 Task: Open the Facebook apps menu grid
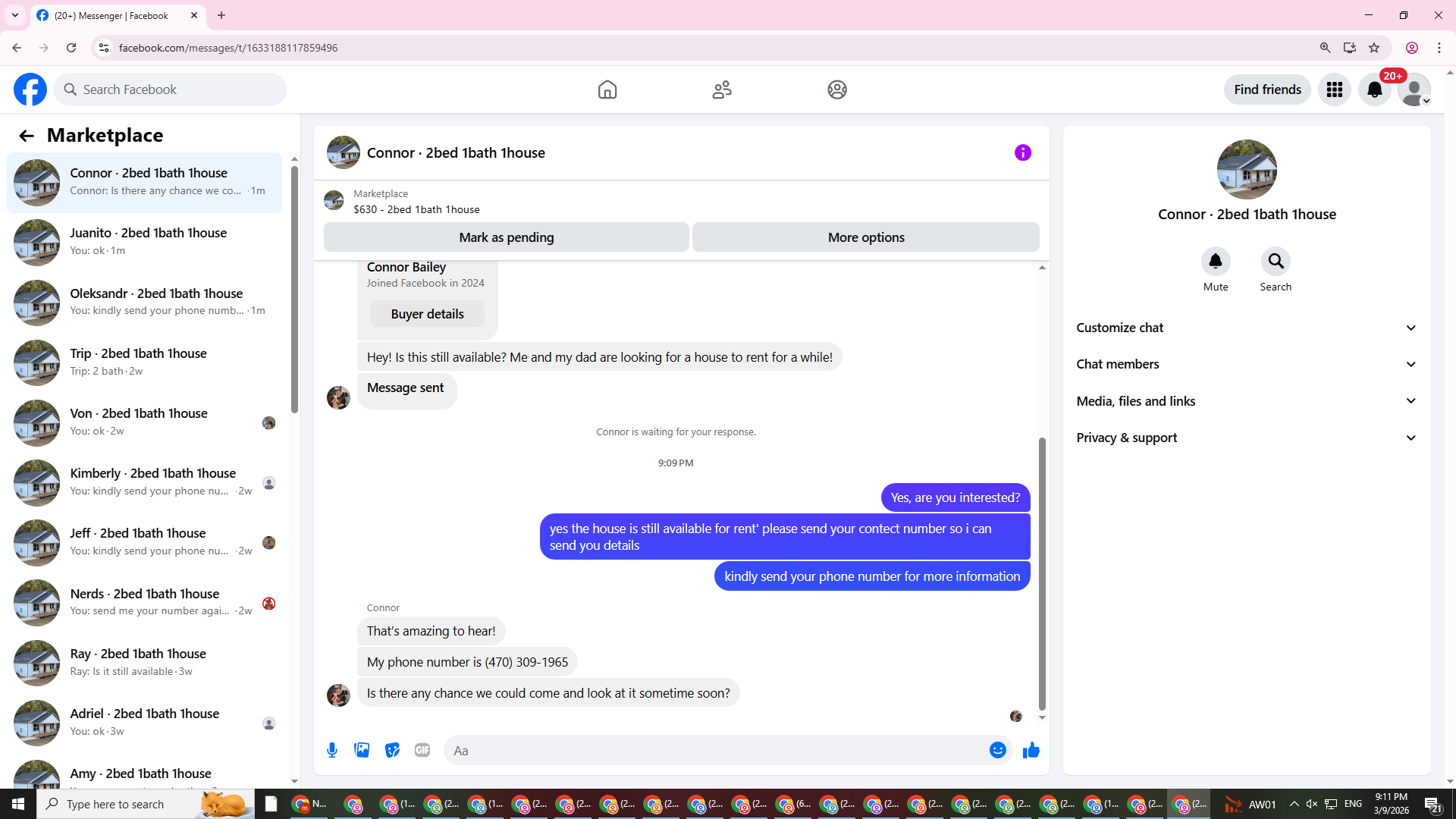[x=1334, y=89]
